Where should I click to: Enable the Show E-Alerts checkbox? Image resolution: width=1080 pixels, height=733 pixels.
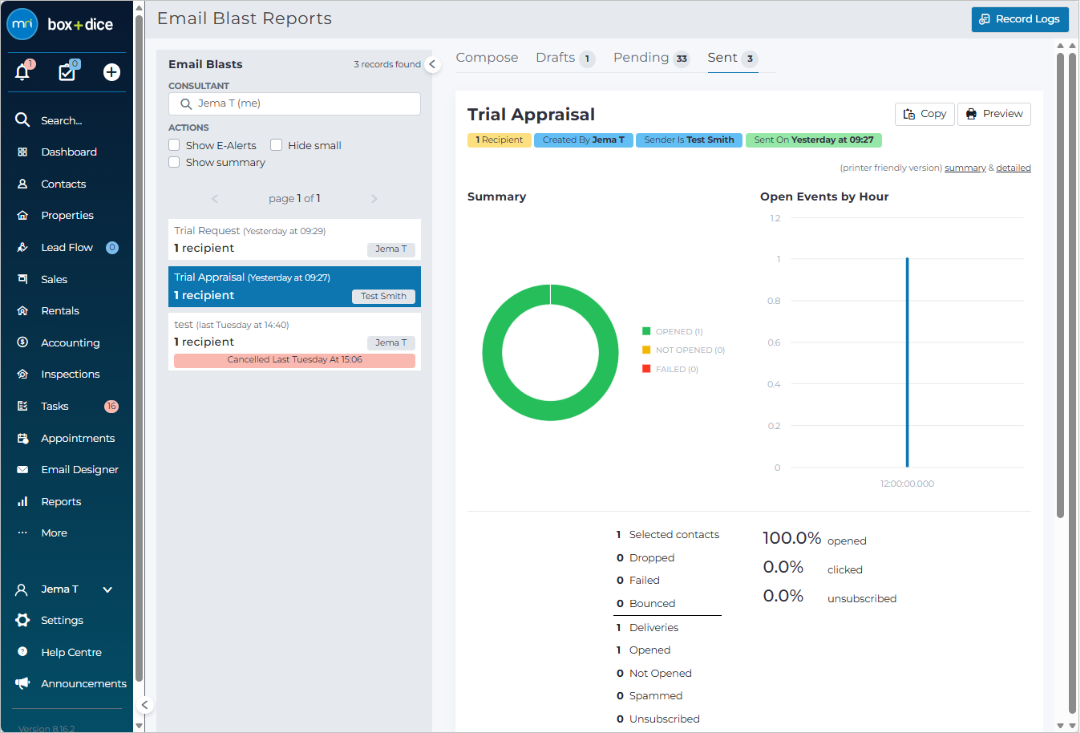[174, 145]
